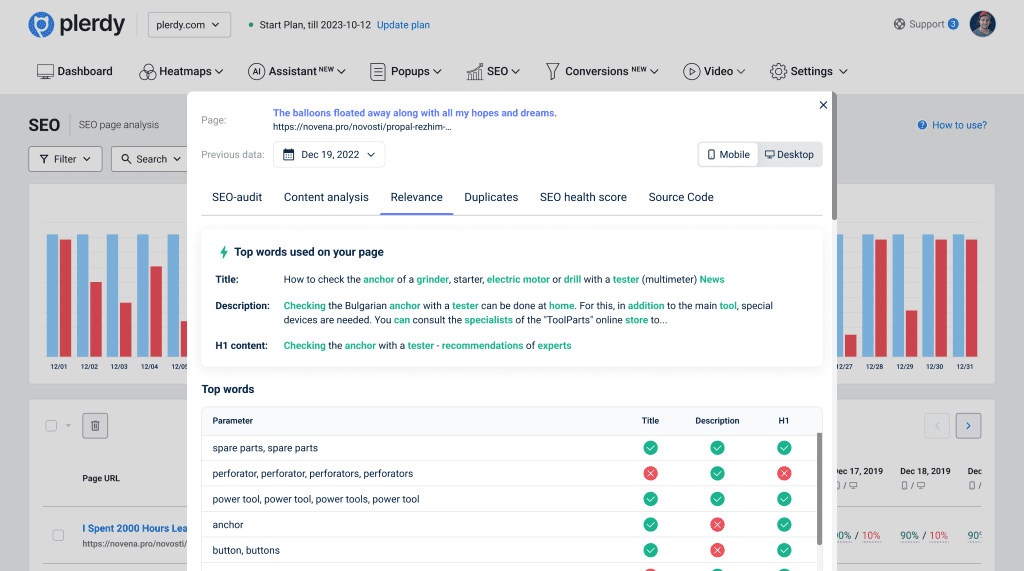Click the Plerdy logo icon
The width and height of the screenshot is (1024, 571).
(42, 25)
